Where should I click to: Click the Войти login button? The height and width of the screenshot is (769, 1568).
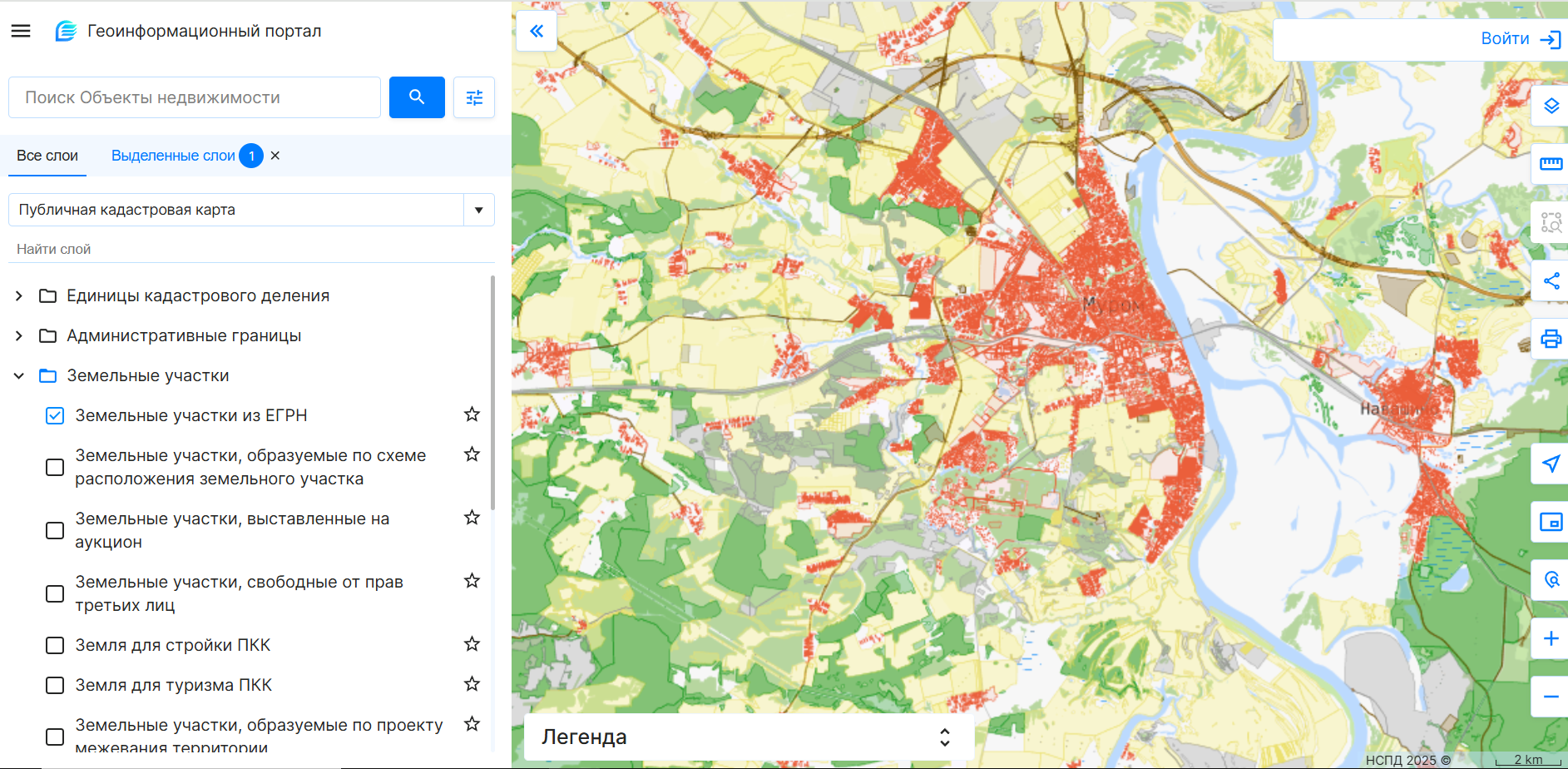click(1520, 39)
